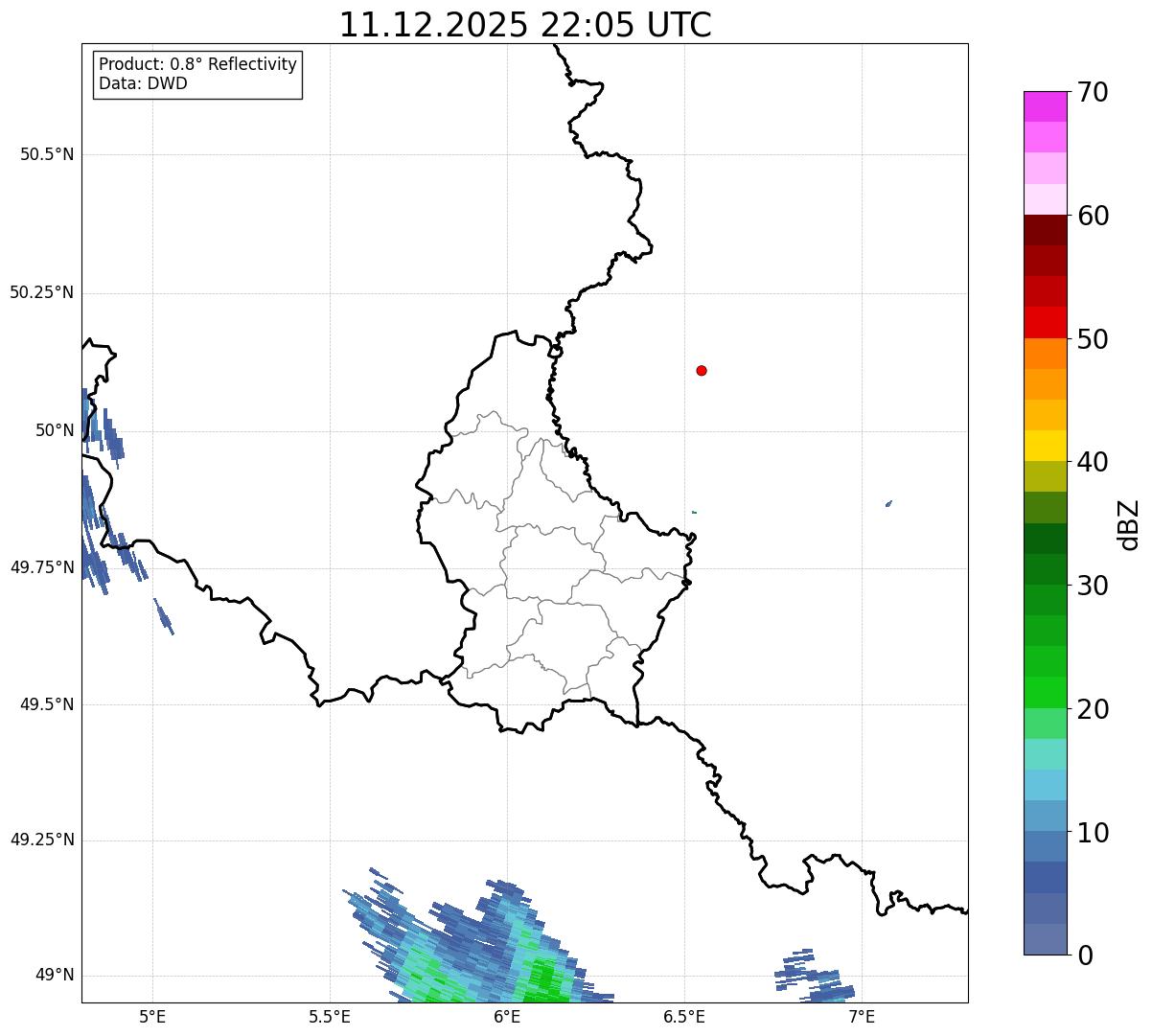Viewport: 1152px width, 1036px height.
Task: Click the magenta top colorbar segment
Action: 1045,106
